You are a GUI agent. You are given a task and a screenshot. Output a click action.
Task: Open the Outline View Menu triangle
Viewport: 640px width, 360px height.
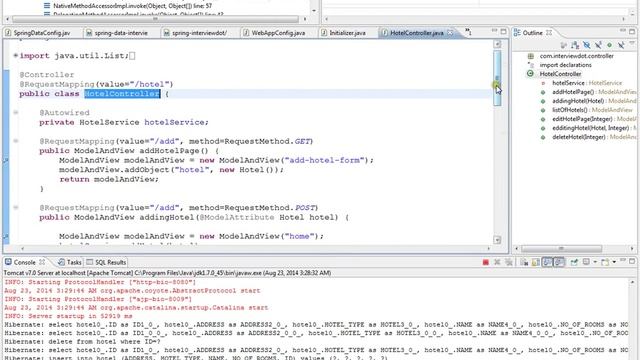coord(632,43)
